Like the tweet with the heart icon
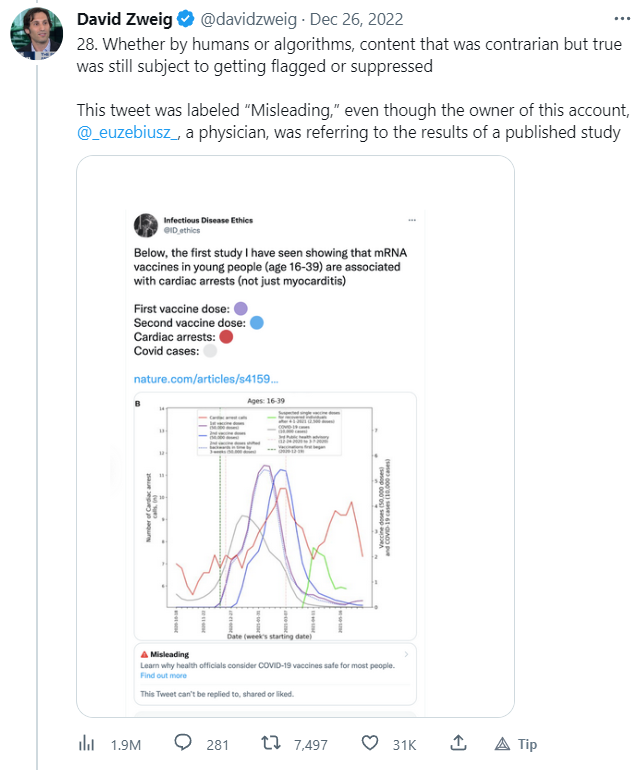 (369, 743)
